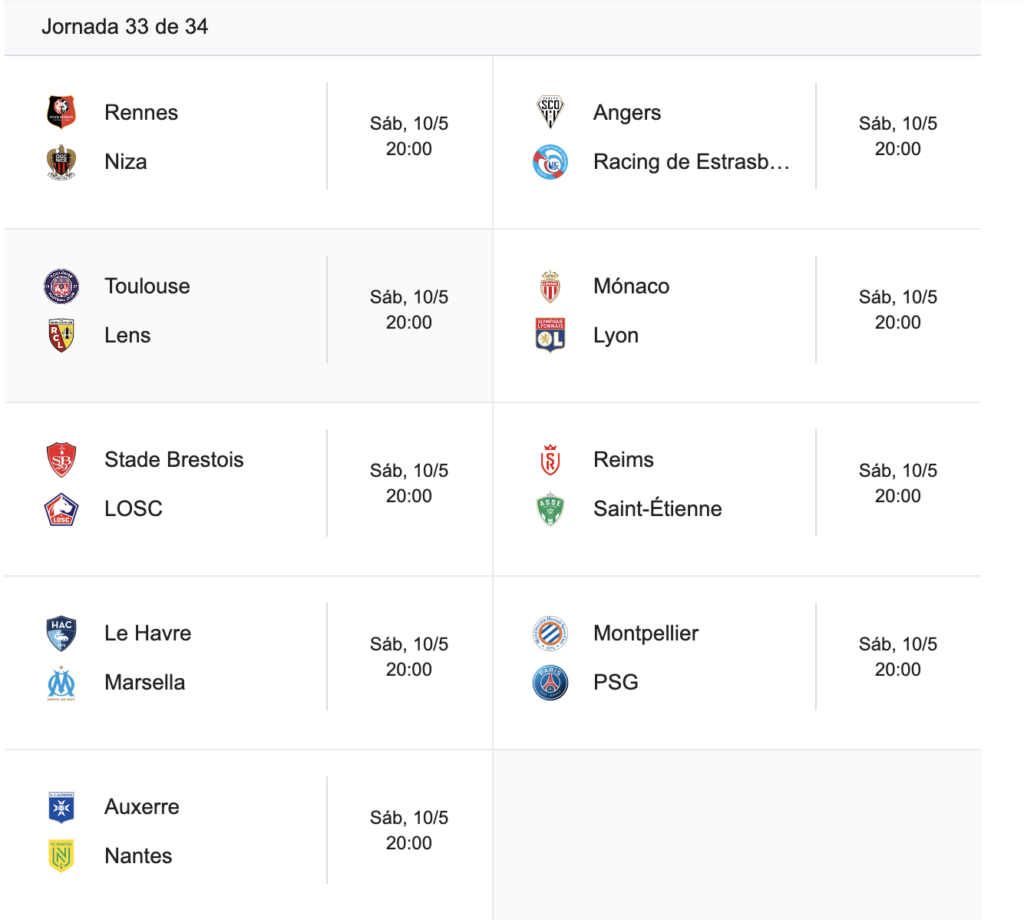
Task: Click the Racing de Estrasburgo crest
Action: [550, 162]
